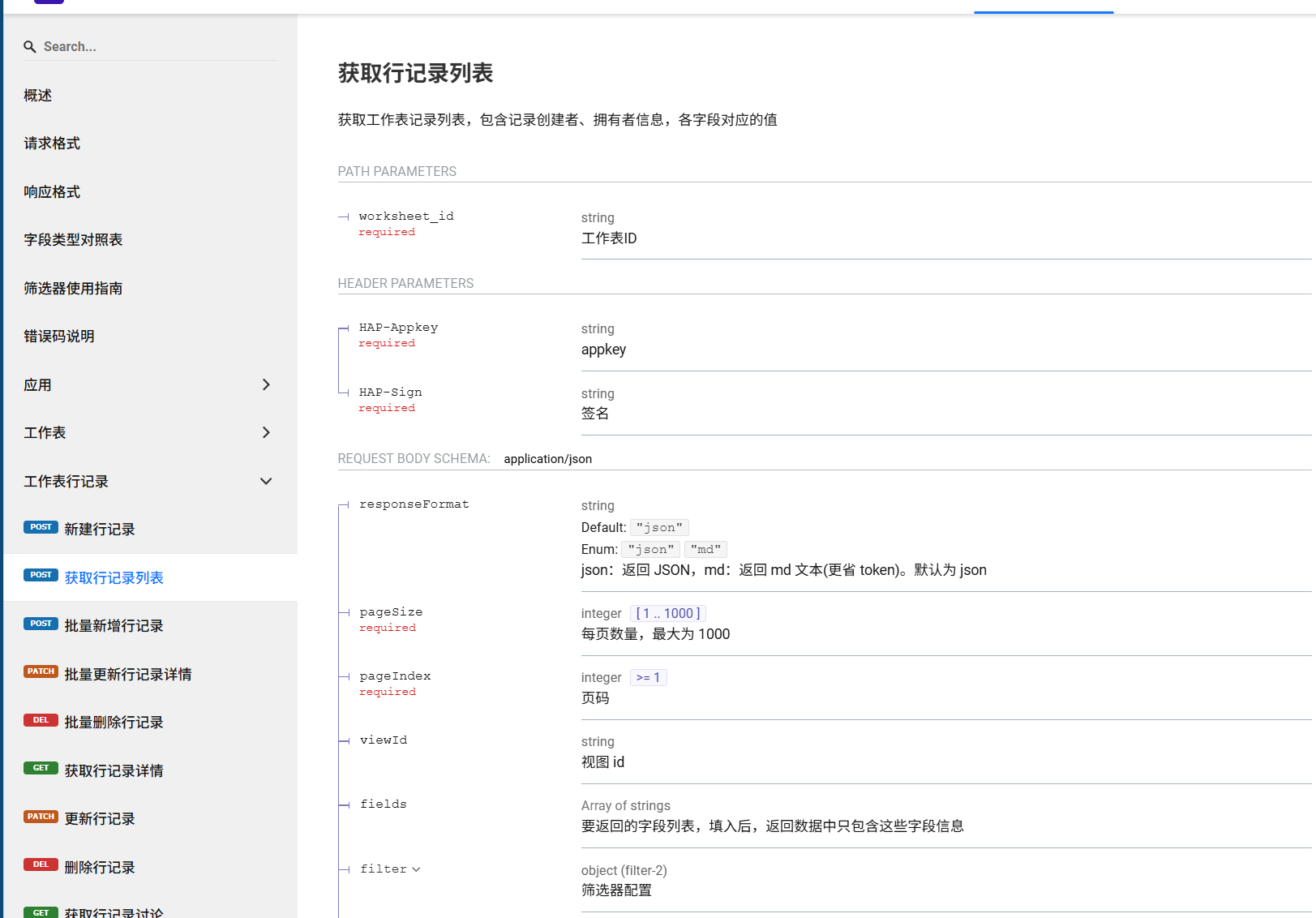Click the search magnifier icon
This screenshot has width=1316, height=918.
[30, 47]
